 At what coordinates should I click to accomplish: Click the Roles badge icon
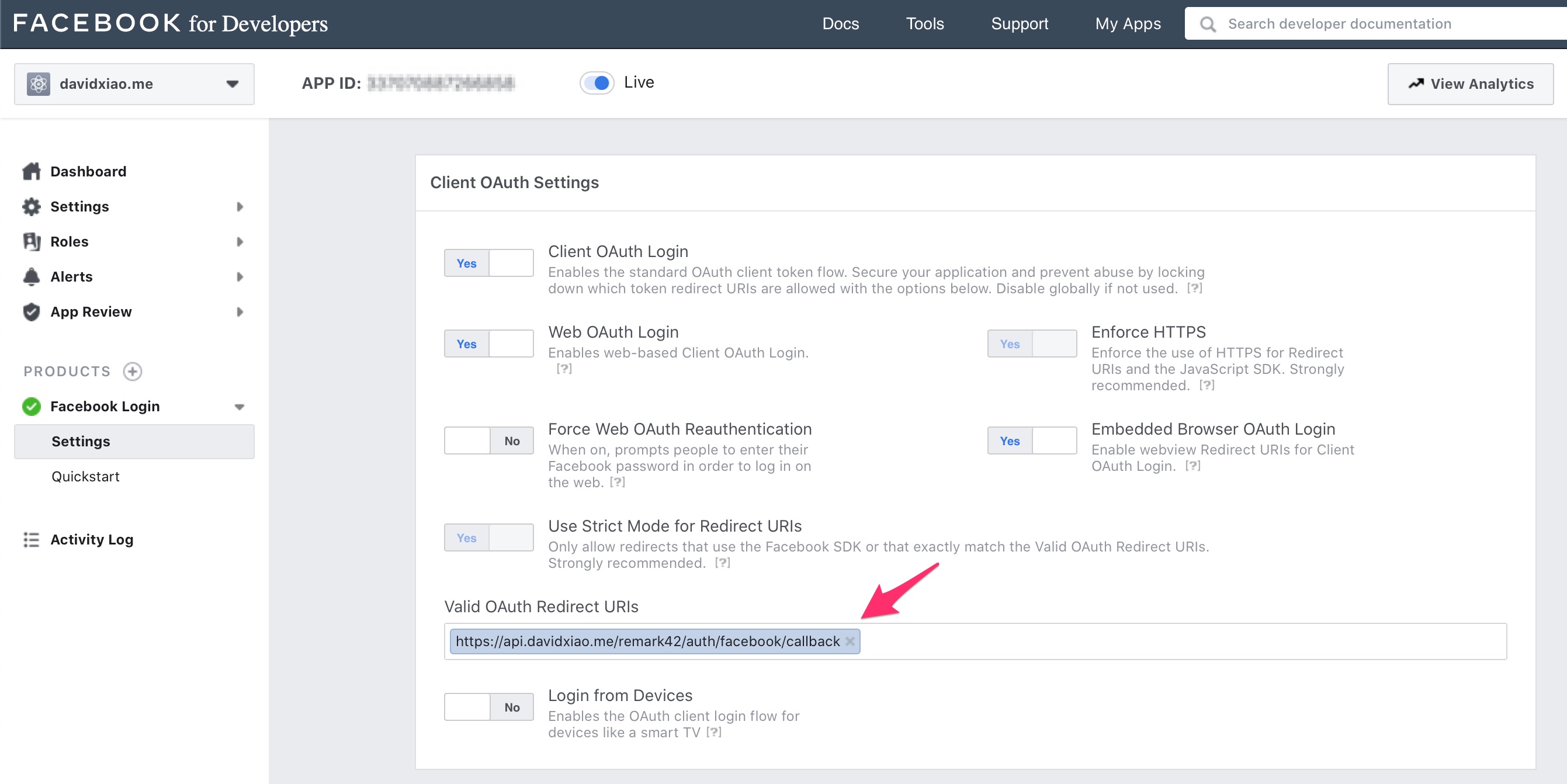click(31, 241)
